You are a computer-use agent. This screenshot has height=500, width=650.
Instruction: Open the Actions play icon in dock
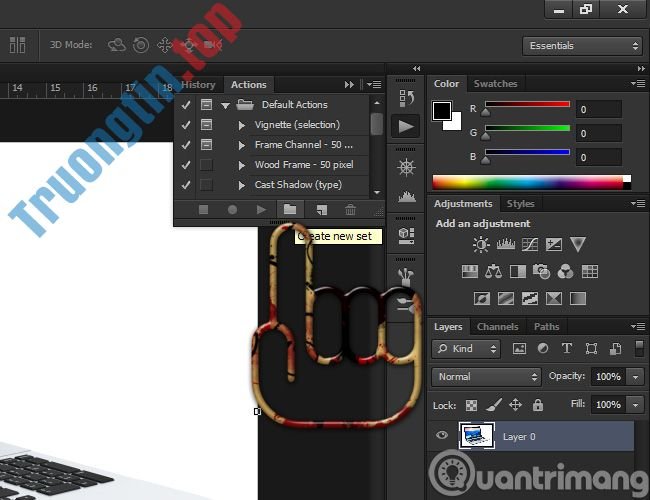coord(405,126)
